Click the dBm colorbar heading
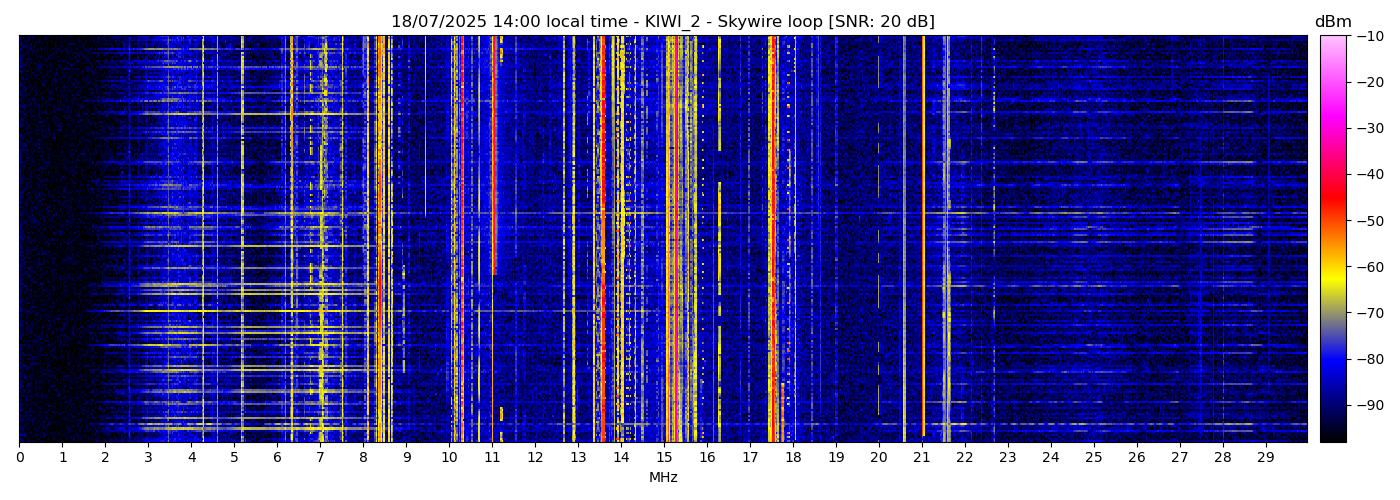 point(1333,22)
